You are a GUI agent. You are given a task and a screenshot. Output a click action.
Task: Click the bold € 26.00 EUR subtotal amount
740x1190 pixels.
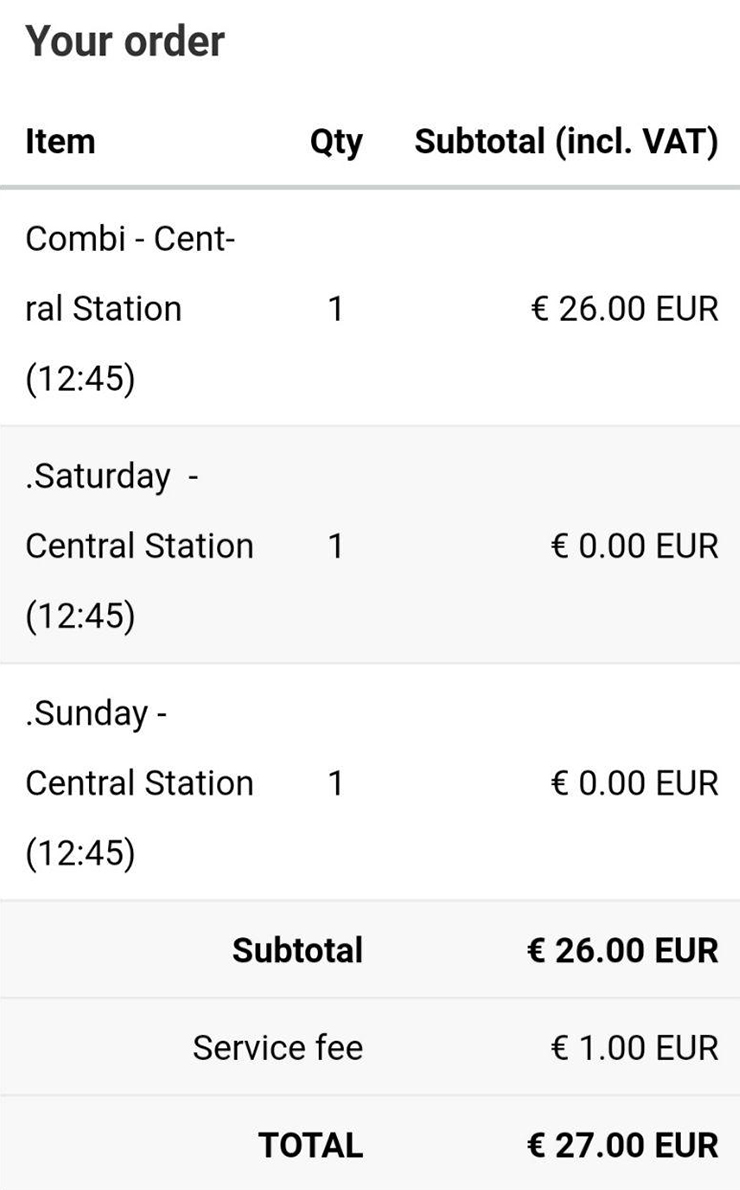tap(622, 950)
